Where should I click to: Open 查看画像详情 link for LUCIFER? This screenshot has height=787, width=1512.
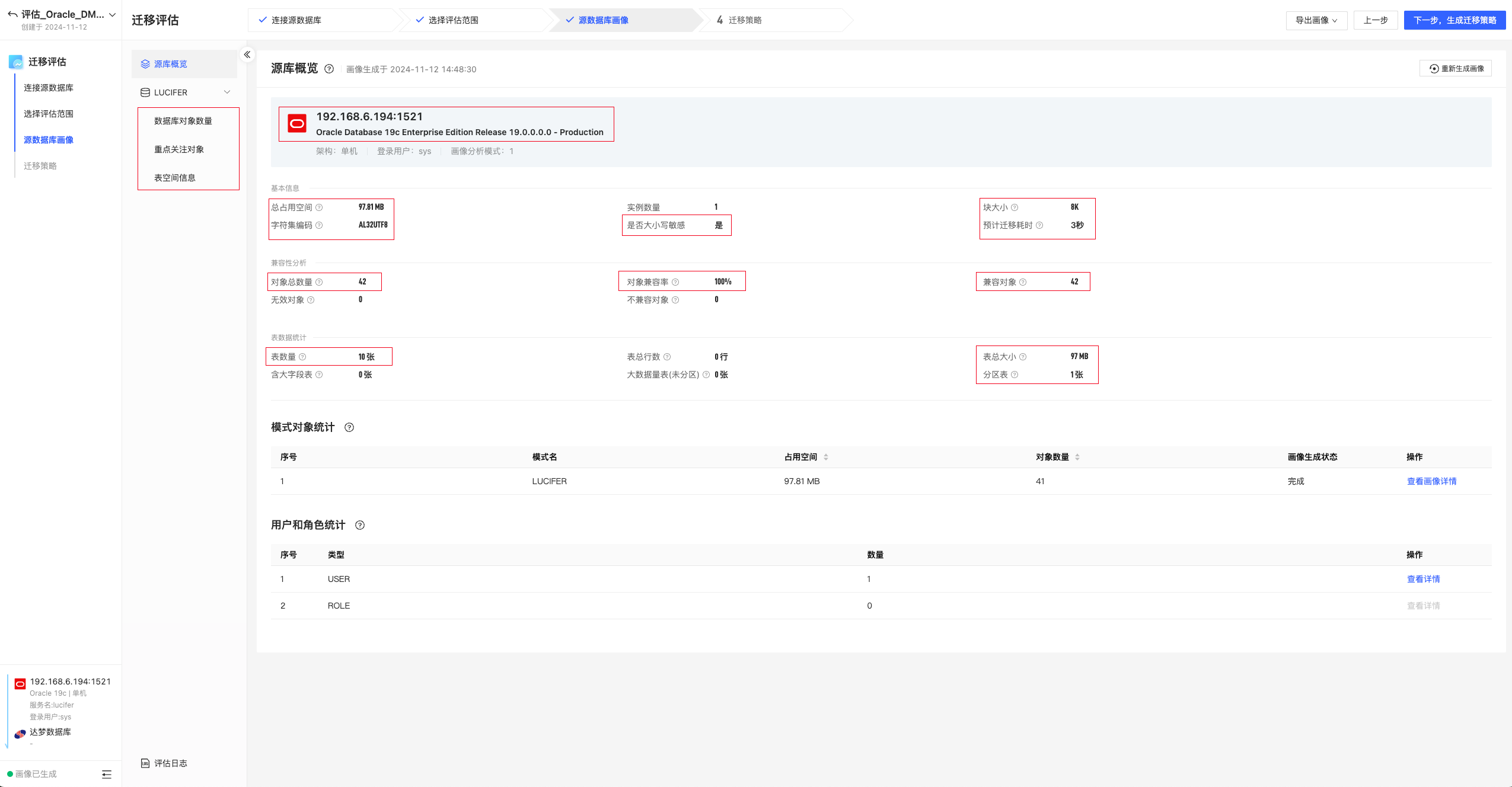tap(1431, 481)
